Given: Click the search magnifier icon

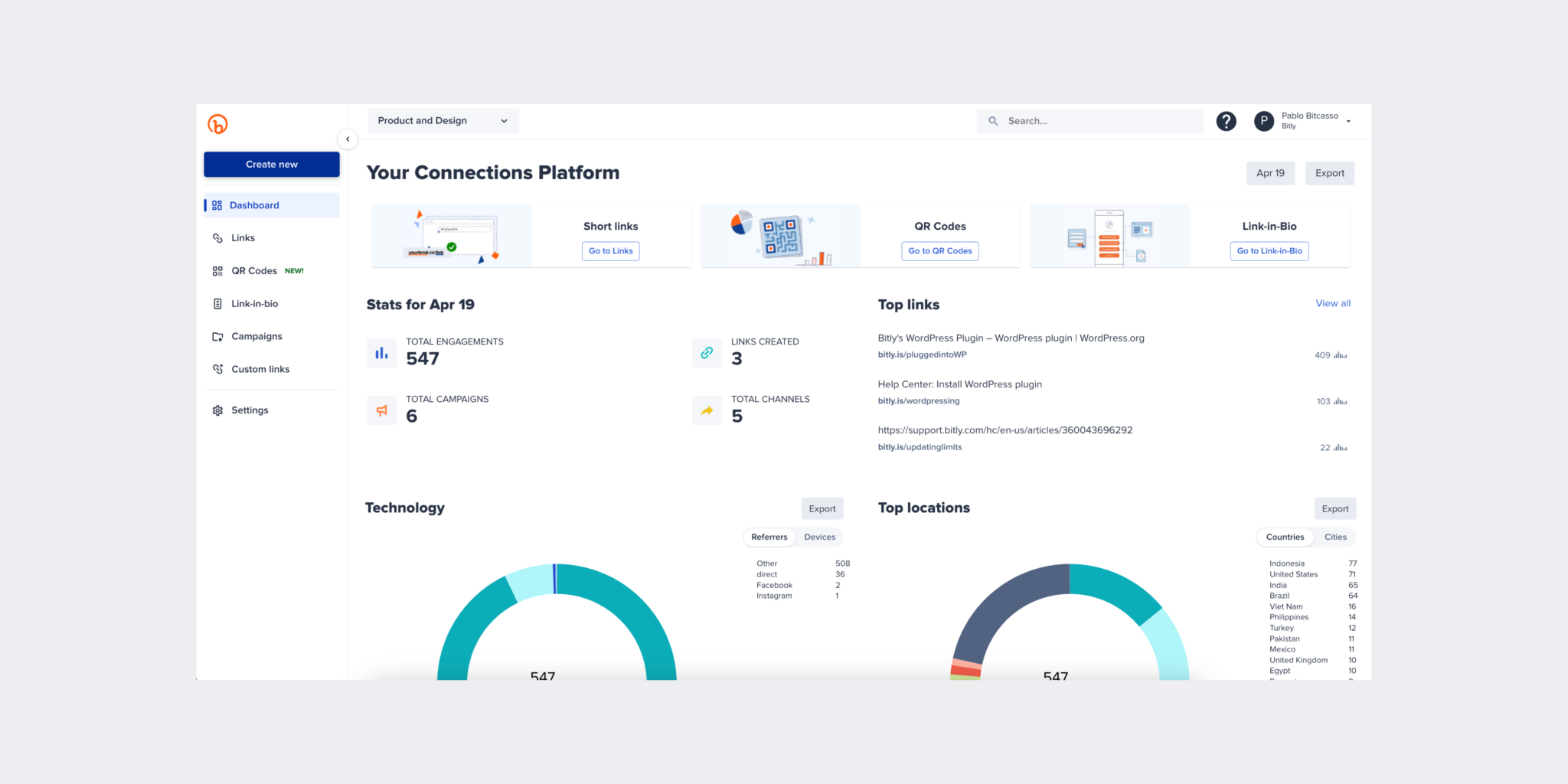Looking at the screenshot, I should pyautogui.click(x=993, y=121).
